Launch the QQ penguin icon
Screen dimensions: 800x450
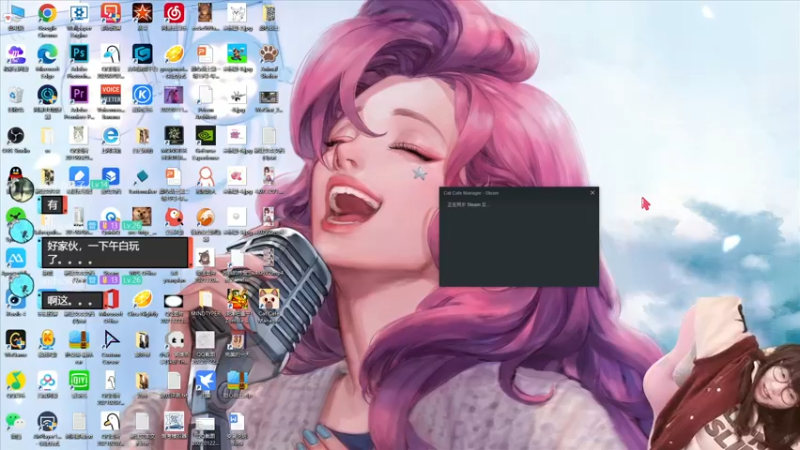tap(15, 176)
